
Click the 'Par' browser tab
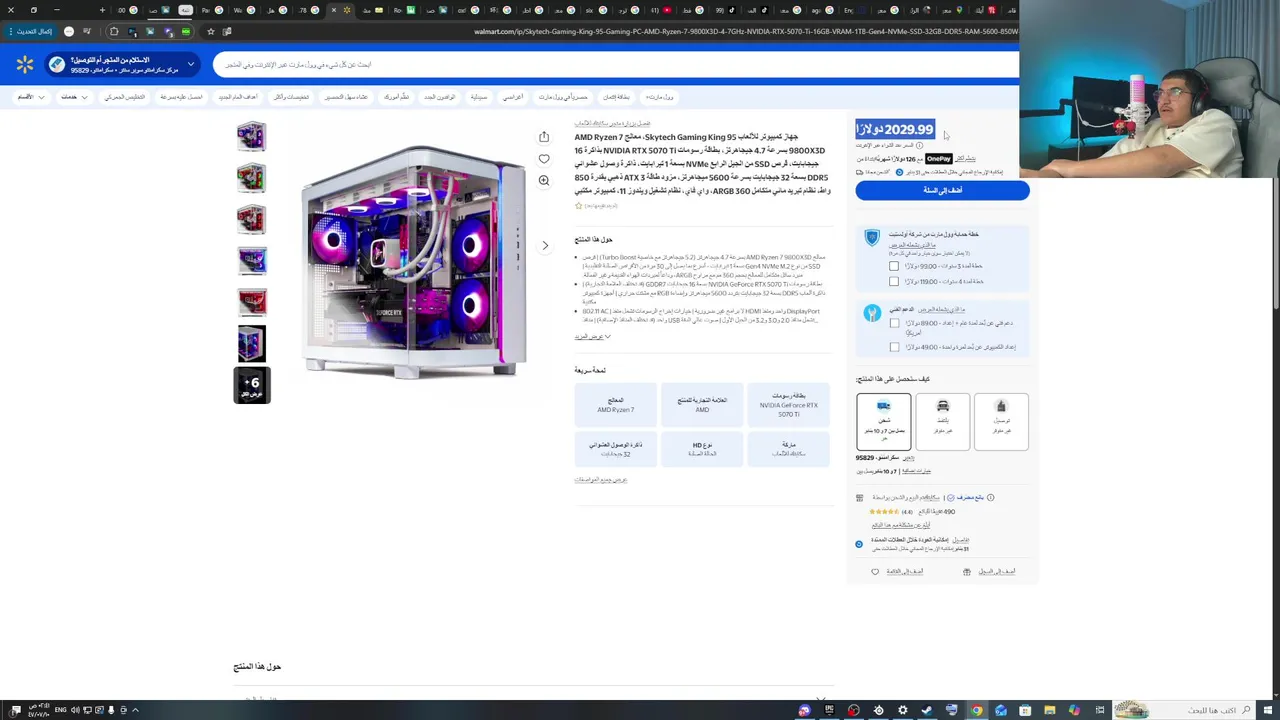click(x=210, y=10)
